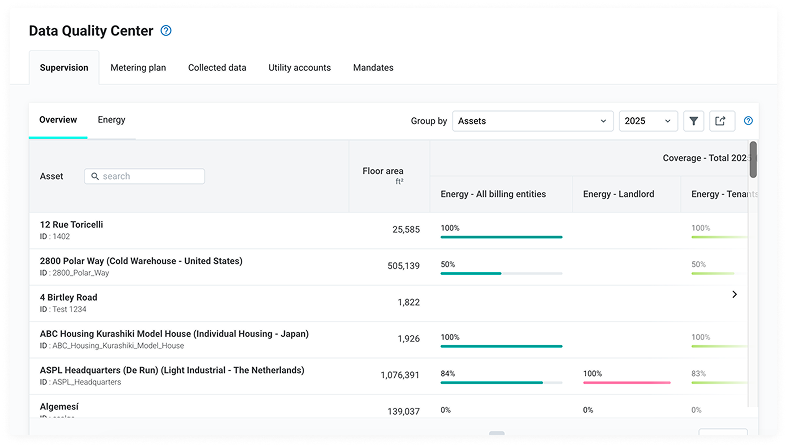Click the help icon beside Data Quality Center
787x447 pixels.
pyautogui.click(x=166, y=31)
